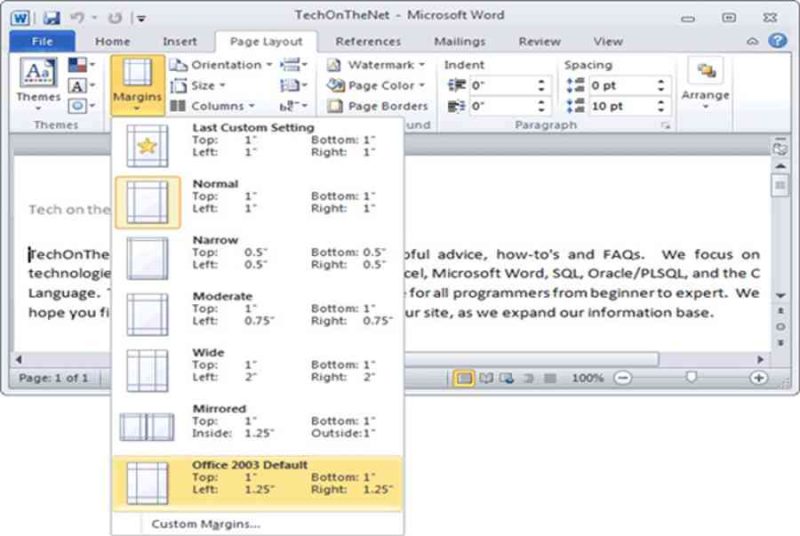Click Print Layout view icon in status bar

point(464,378)
